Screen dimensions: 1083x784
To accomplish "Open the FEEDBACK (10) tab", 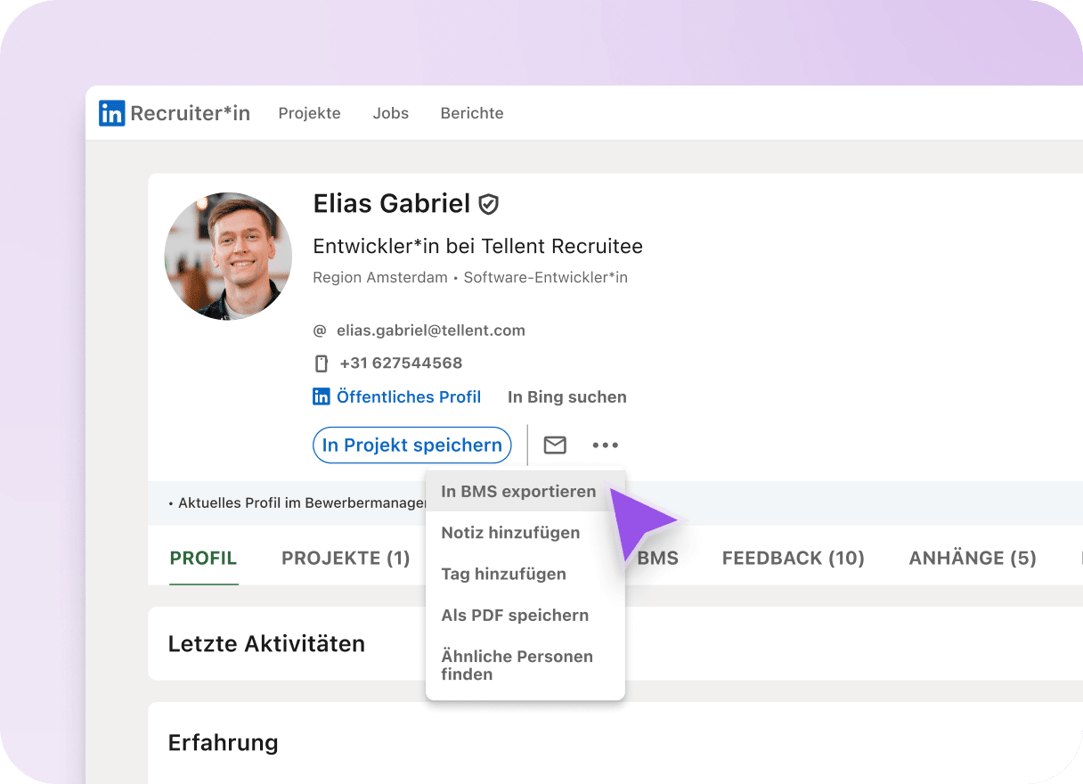I will pyautogui.click(x=793, y=558).
